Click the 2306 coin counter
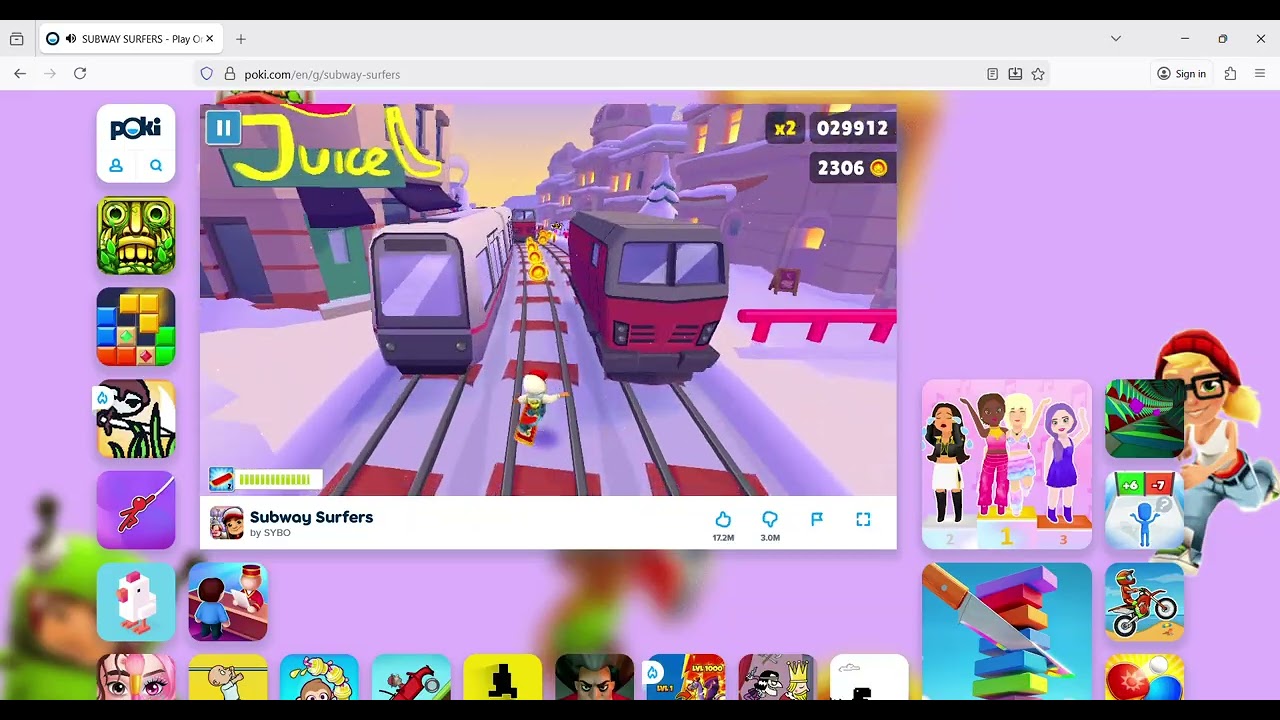This screenshot has width=1280, height=720. [852, 168]
